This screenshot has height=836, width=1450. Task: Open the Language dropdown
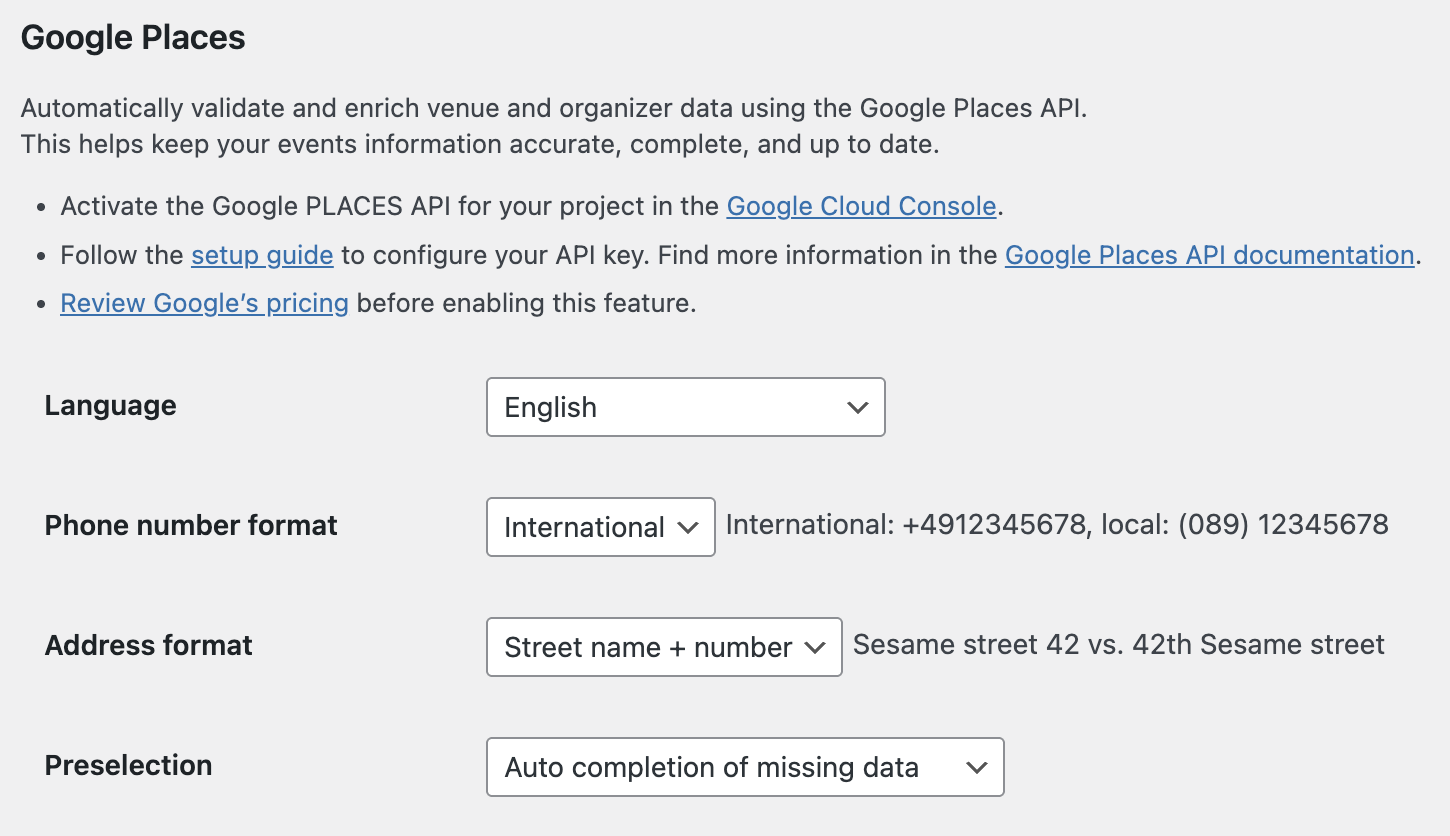click(685, 407)
